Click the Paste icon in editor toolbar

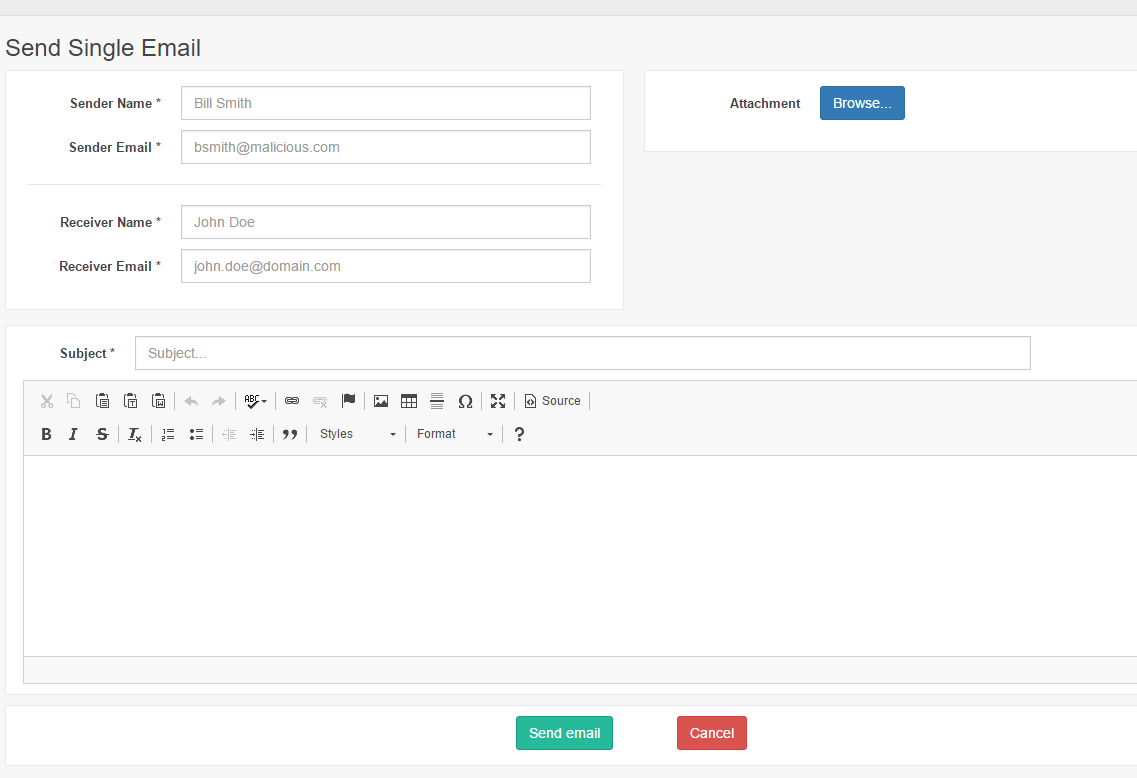(102, 401)
